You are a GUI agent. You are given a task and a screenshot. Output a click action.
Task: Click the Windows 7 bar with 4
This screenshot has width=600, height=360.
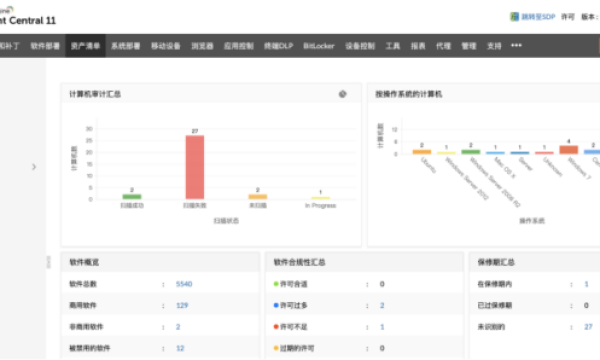(x=569, y=150)
